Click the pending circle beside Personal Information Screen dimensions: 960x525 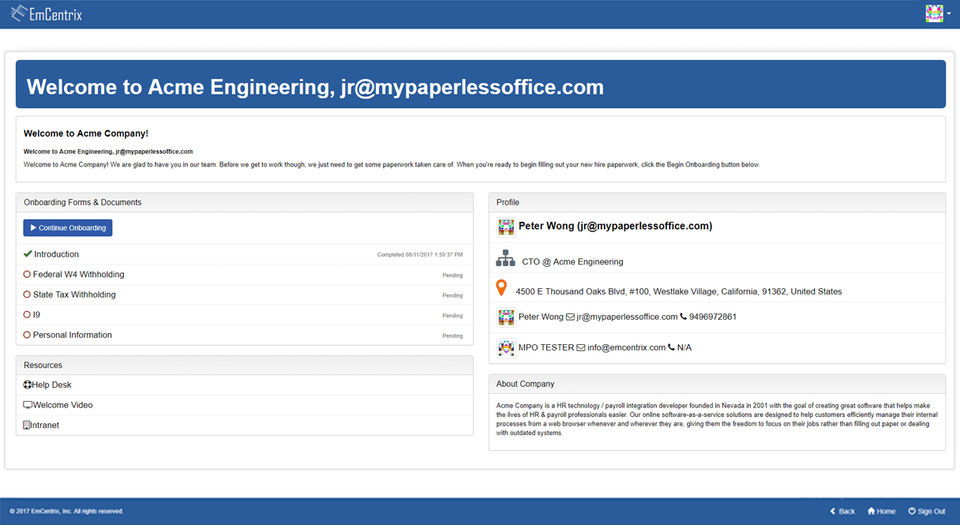27,335
